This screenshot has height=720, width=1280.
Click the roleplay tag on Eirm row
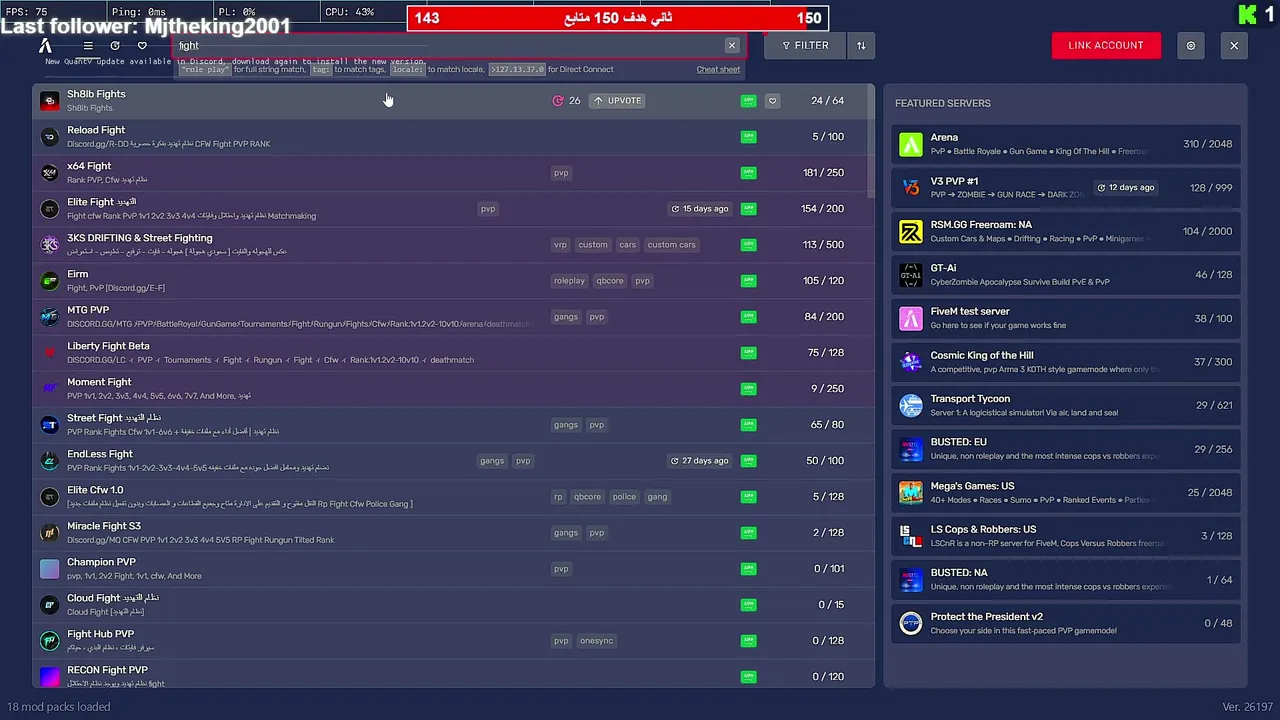coord(569,281)
